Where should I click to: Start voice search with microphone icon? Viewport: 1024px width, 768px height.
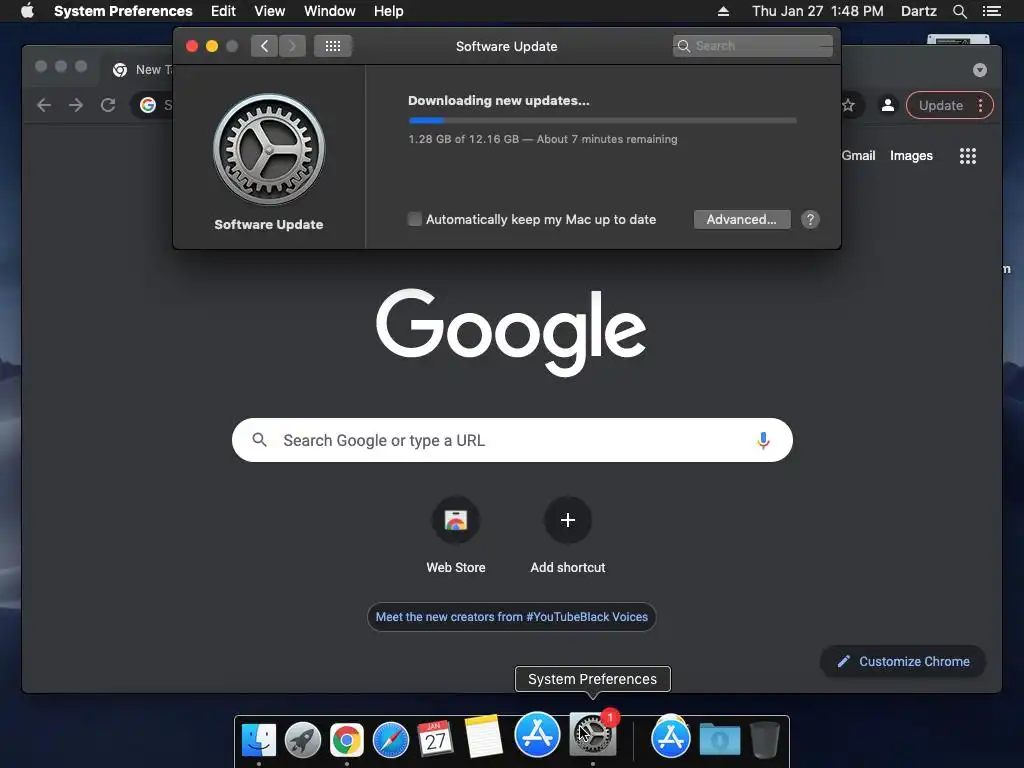coord(763,440)
